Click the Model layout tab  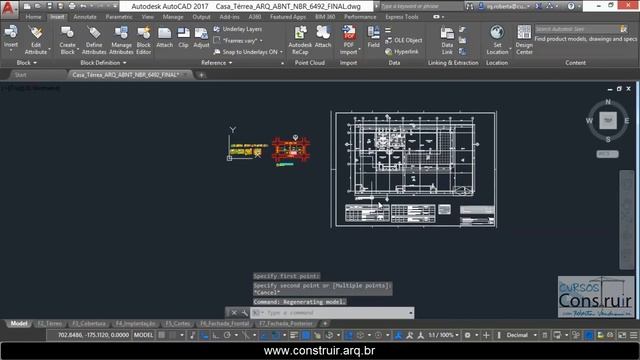(19, 324)
